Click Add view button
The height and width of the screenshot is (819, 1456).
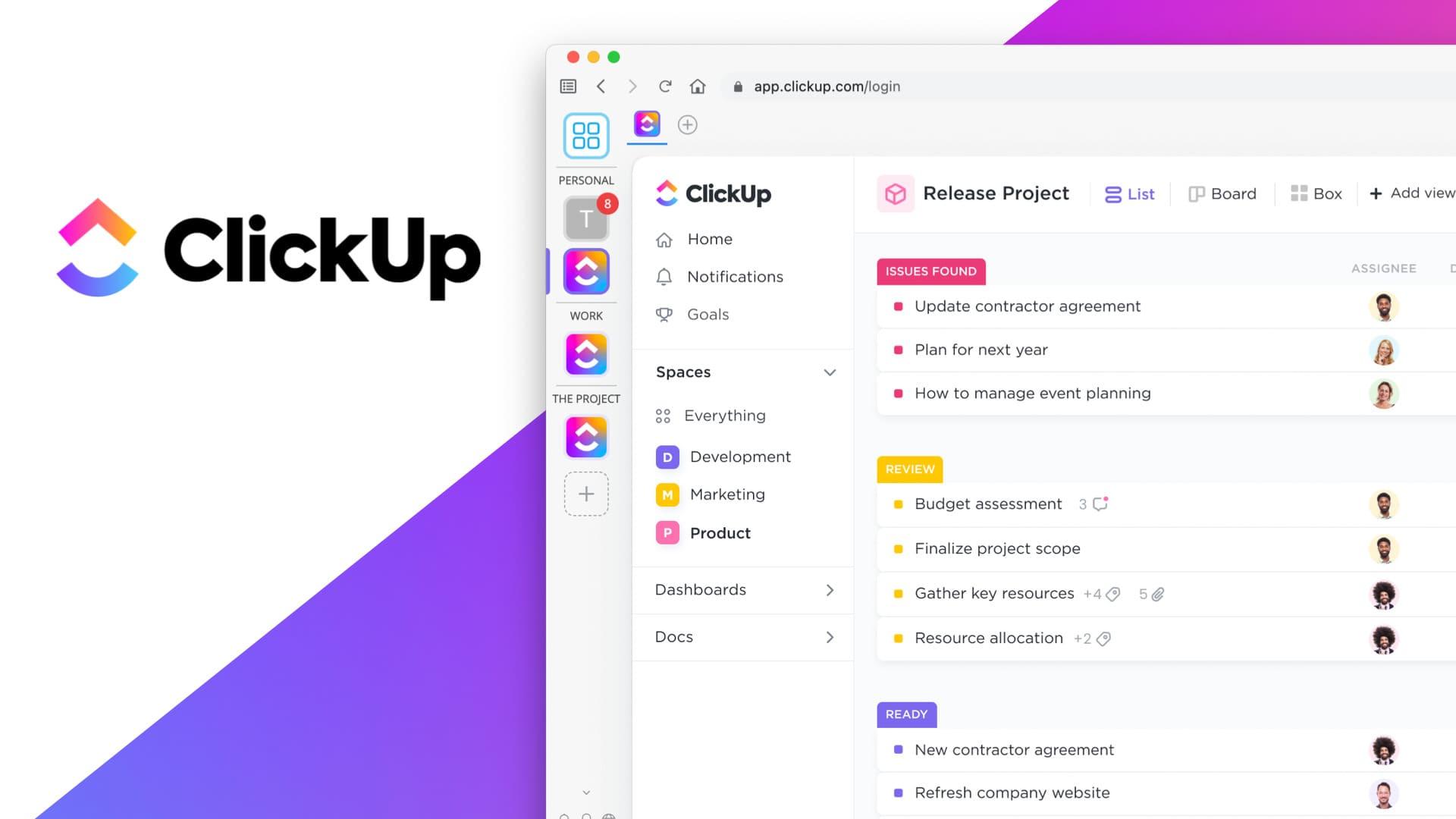pos(1412,193)
